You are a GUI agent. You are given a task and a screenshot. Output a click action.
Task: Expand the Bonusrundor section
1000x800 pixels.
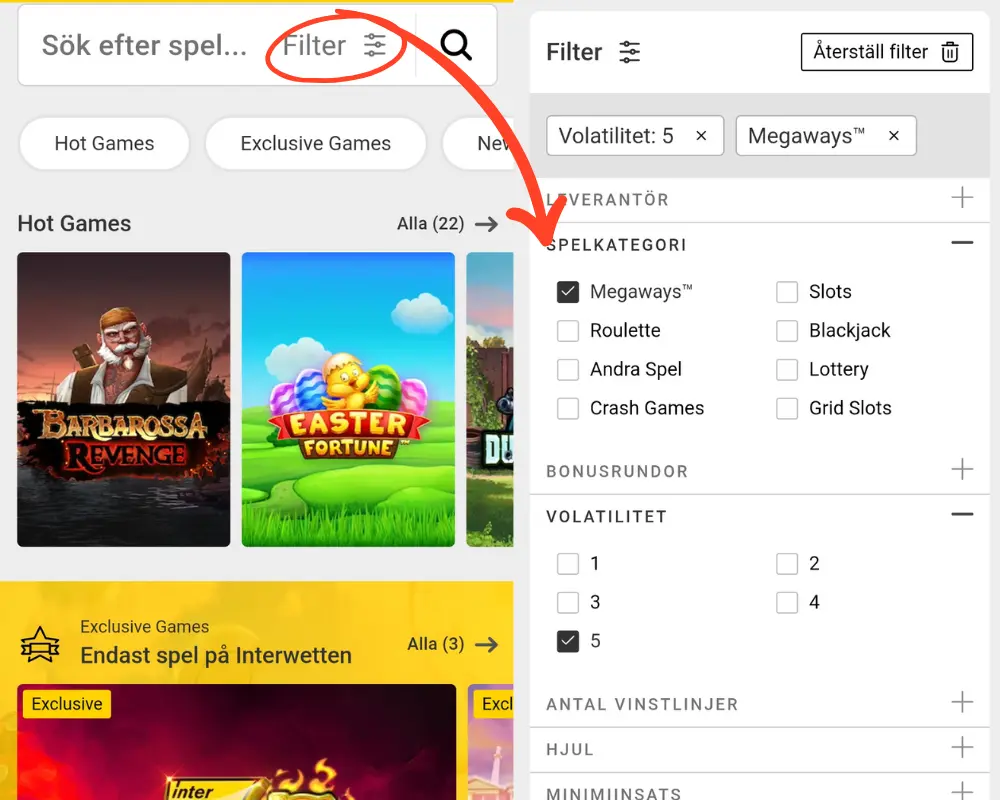(x=962, y=470)
